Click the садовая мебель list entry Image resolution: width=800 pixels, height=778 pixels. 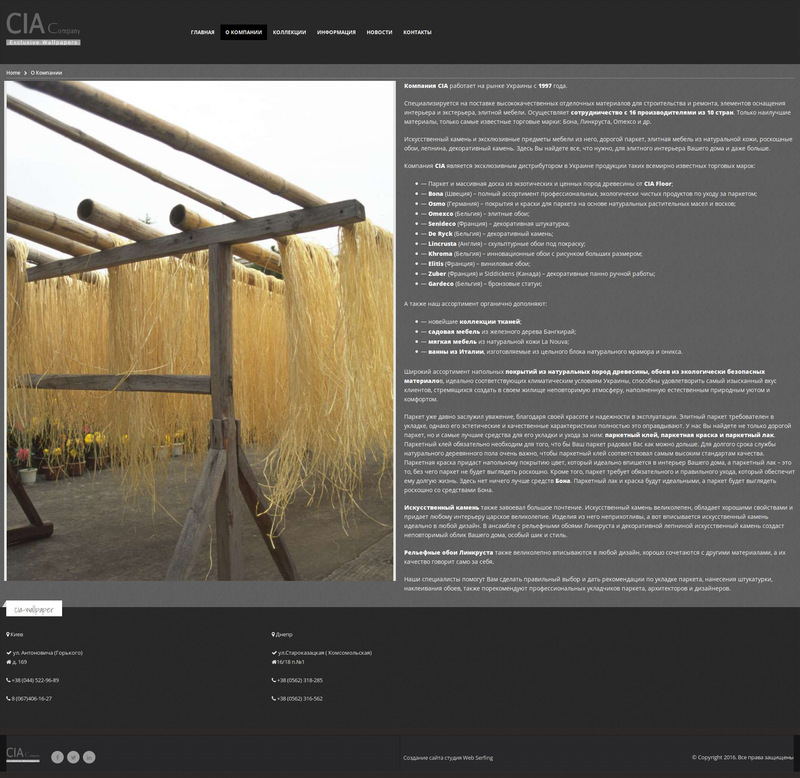[498, 332]
